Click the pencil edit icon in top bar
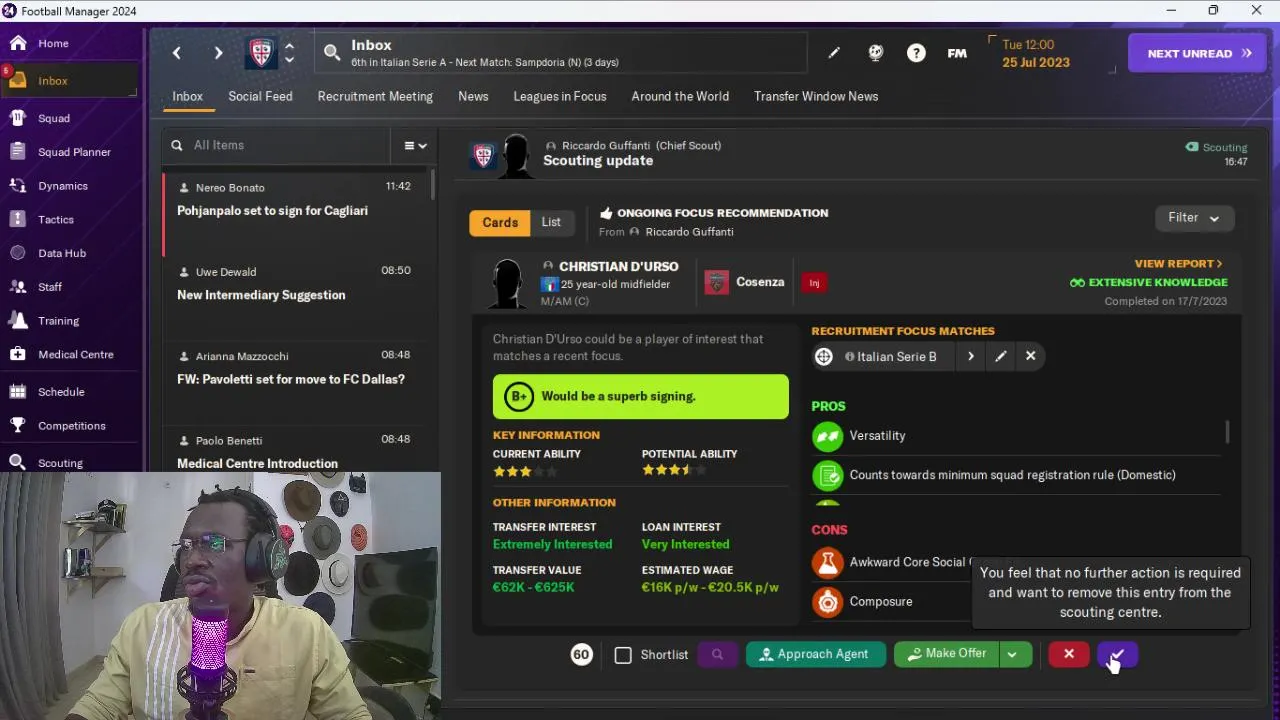Viewport: 1280px width, 720px height. point(834,53)
